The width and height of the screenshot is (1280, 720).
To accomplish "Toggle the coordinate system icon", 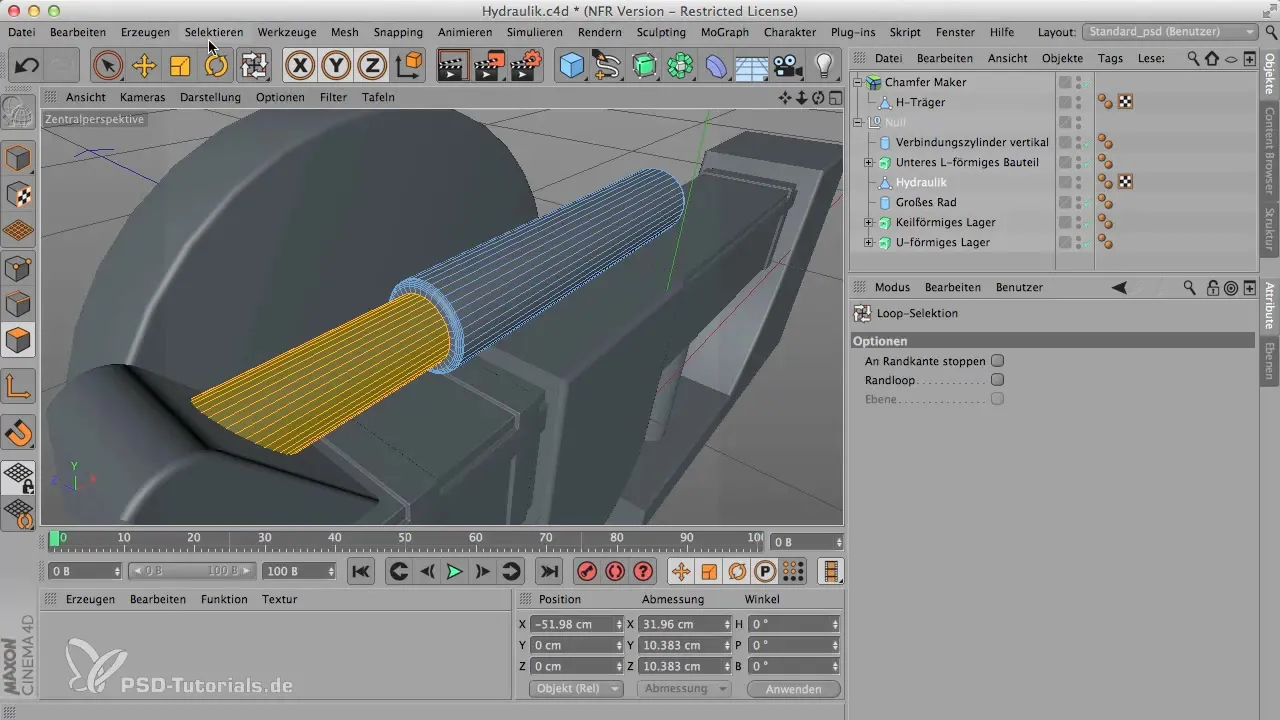I will (408, 67).
